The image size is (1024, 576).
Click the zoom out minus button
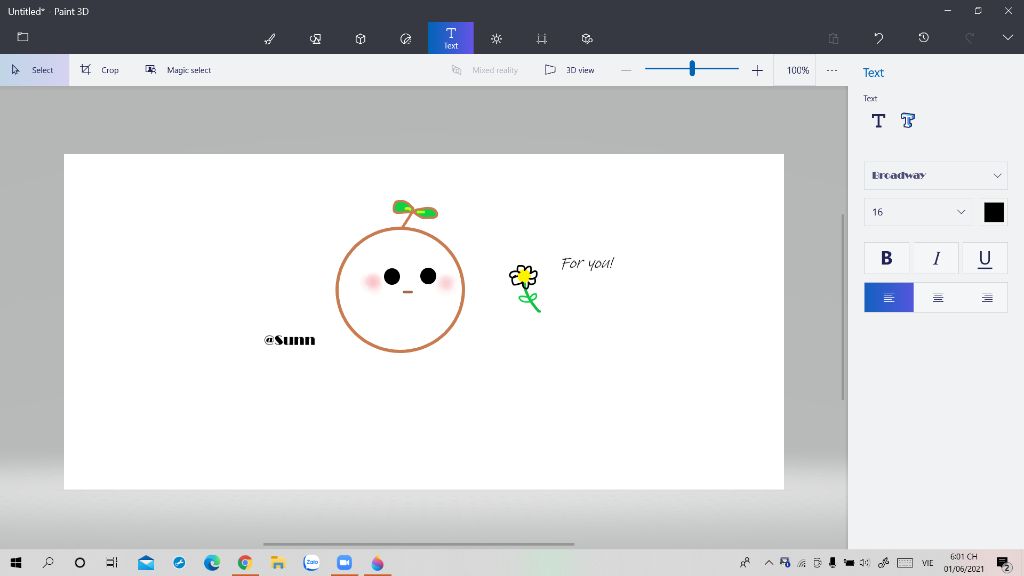626,70
